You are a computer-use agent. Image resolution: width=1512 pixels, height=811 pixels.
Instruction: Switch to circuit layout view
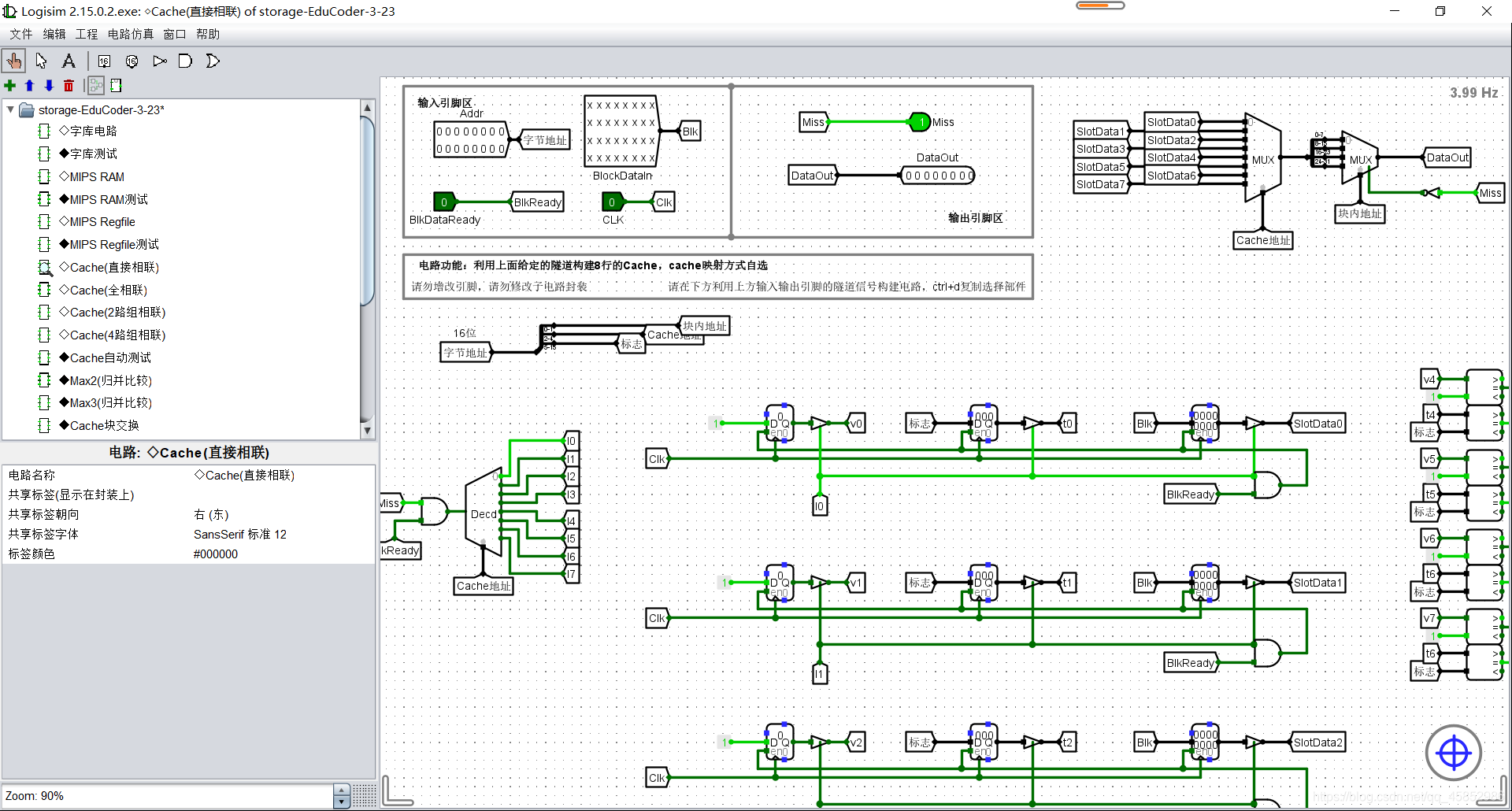(x=96, y=85)
